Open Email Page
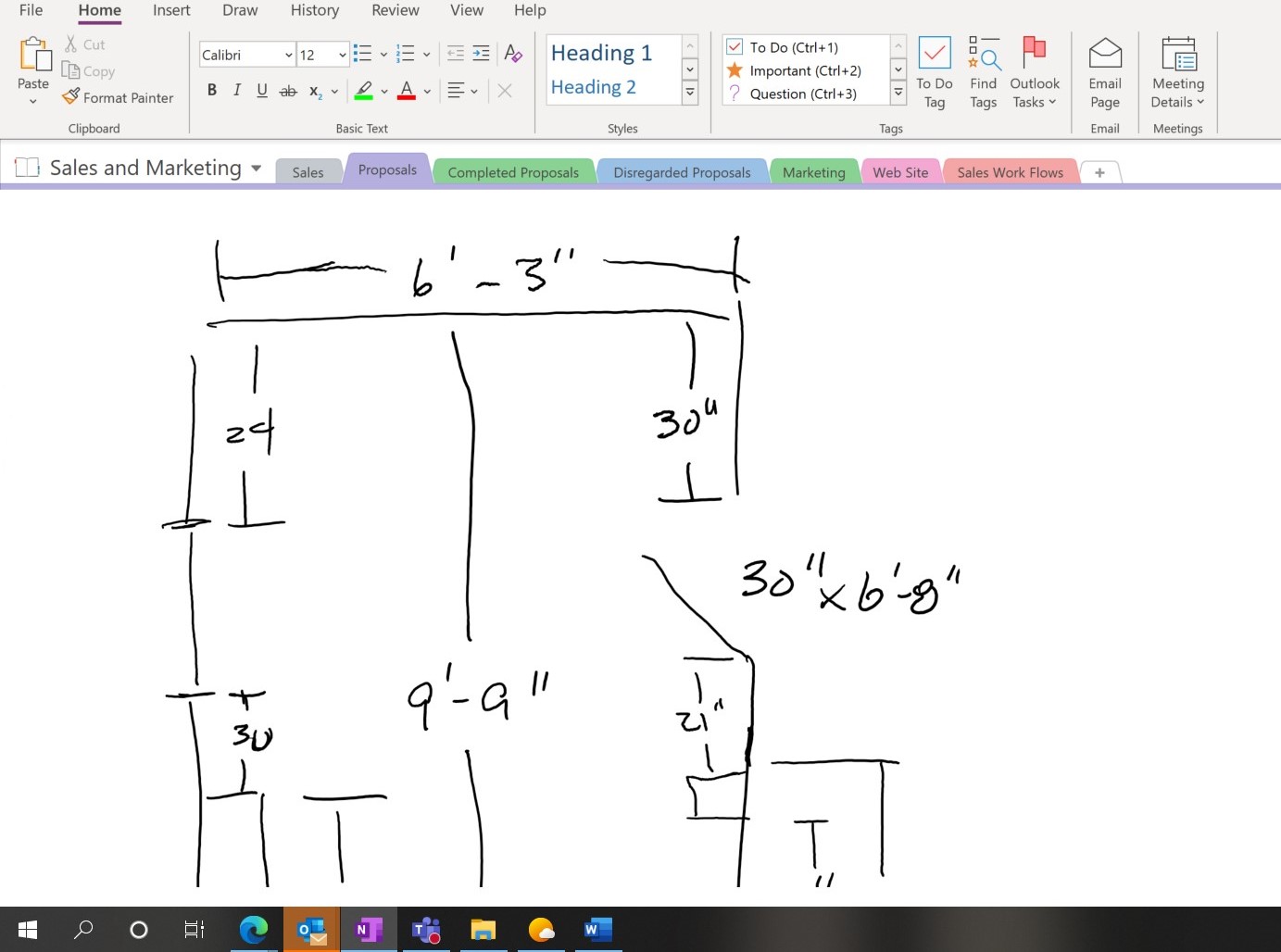Image resolution: width=1281 pixels, height=952 pixels. click(x=1104, y=69)
